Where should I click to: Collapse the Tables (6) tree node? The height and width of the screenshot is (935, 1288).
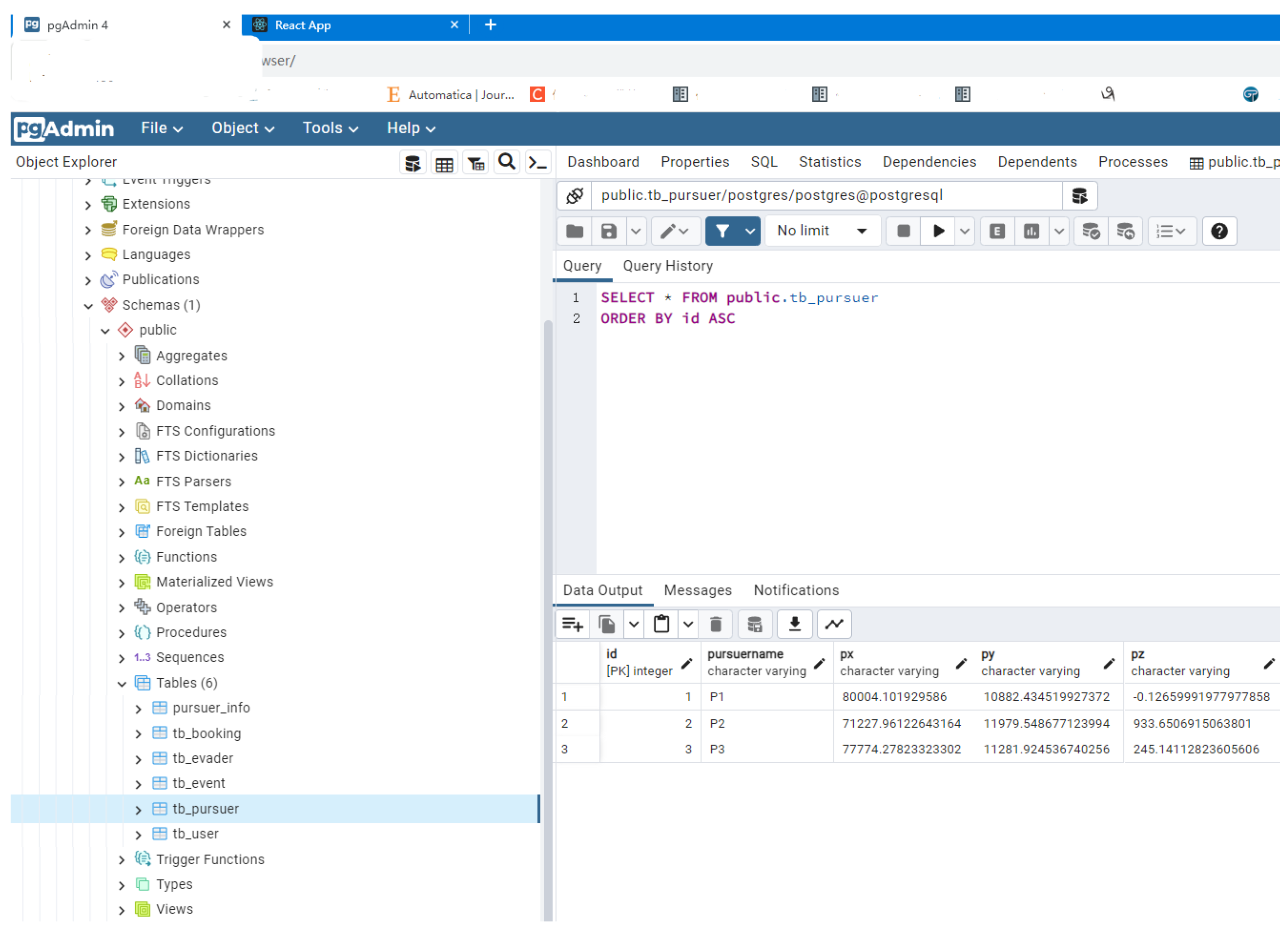coord(122,684)
